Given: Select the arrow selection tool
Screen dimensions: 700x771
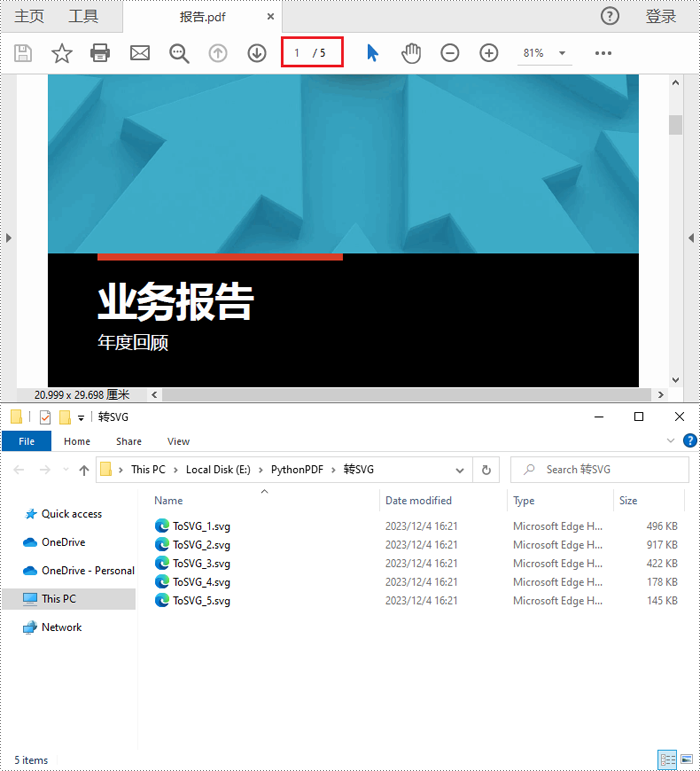Looking at the screenshot, I should click(373, 53).
